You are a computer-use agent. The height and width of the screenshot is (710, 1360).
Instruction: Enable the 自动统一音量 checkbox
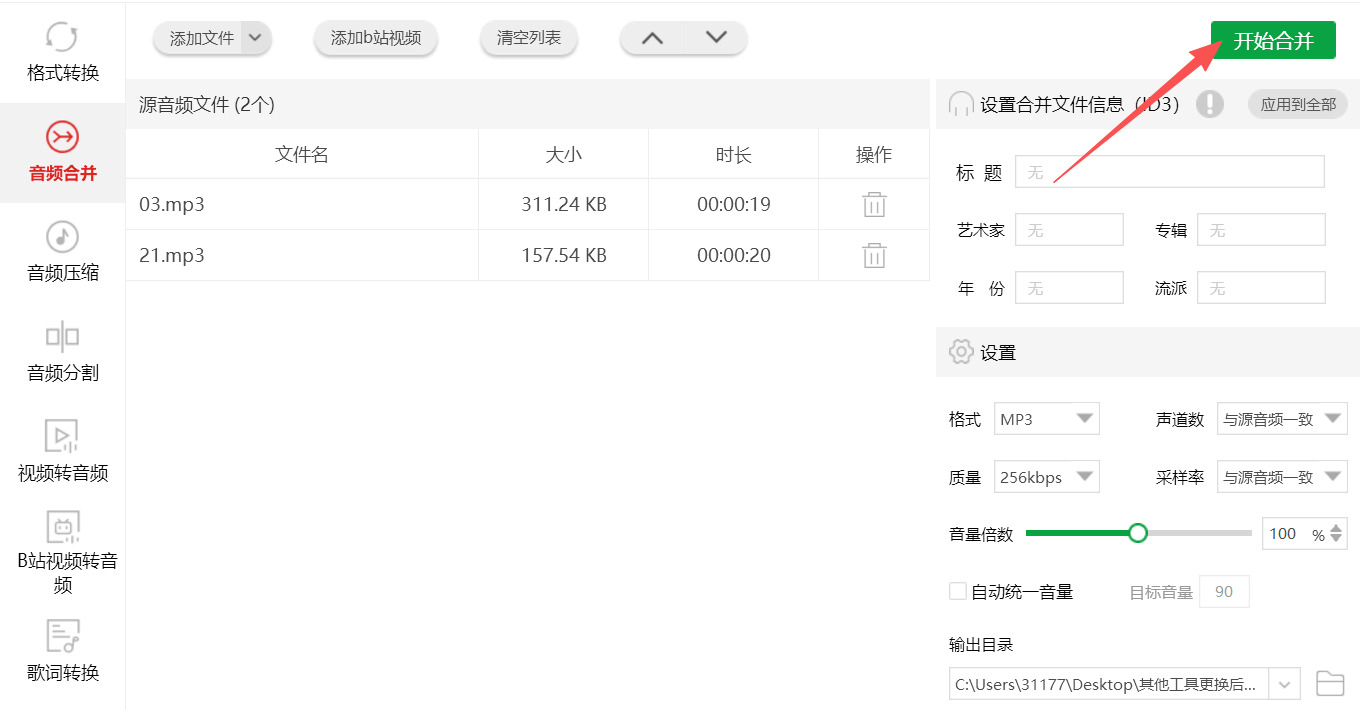[x=957, y=591]
